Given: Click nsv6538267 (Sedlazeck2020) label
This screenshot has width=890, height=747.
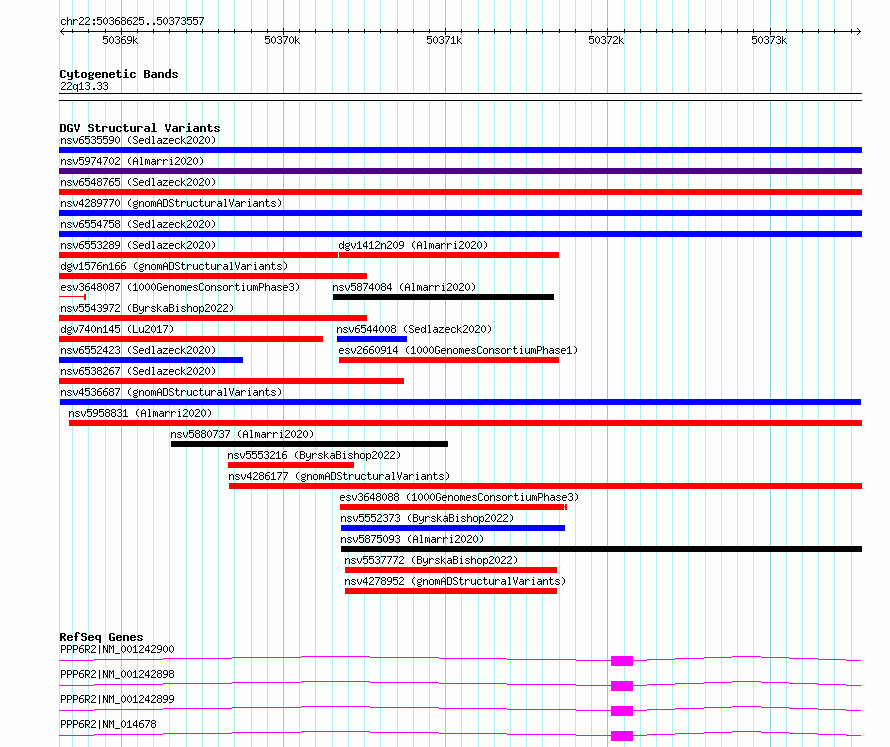Looking at the screenshot, I should 138,371.
